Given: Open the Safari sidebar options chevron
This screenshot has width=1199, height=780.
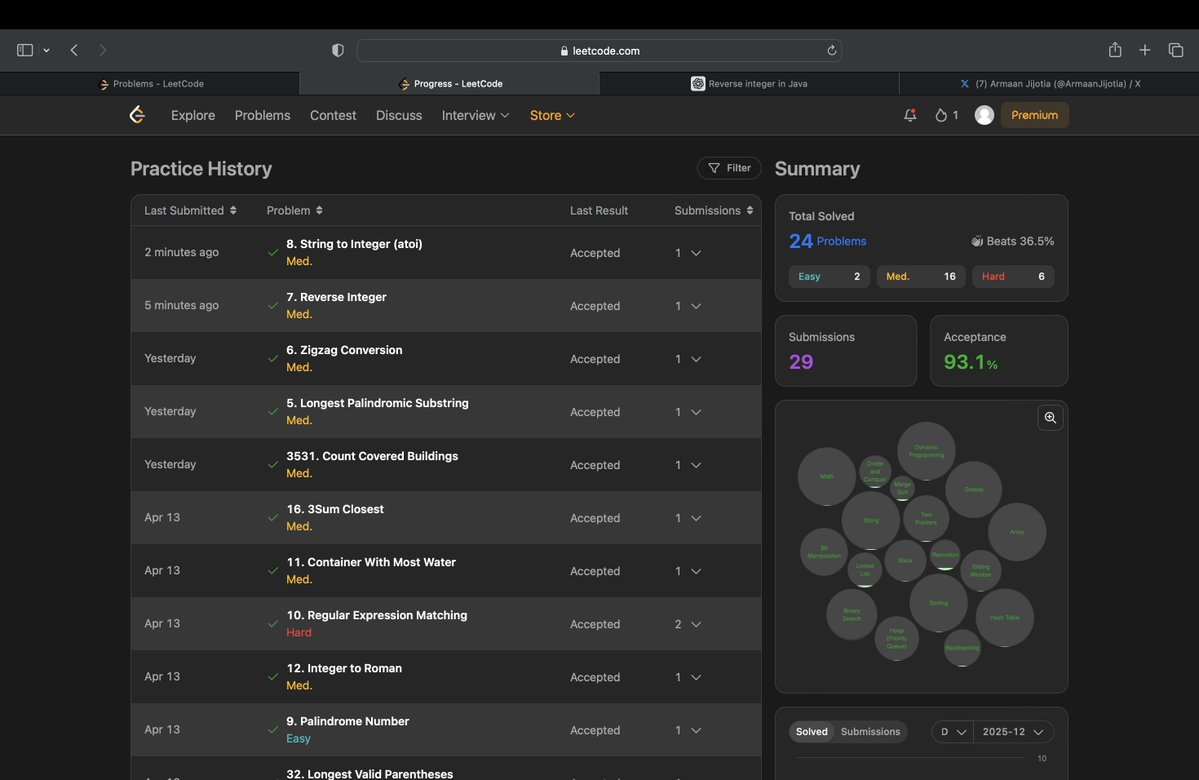Looking at the screenshot, I should pos(47,50).
